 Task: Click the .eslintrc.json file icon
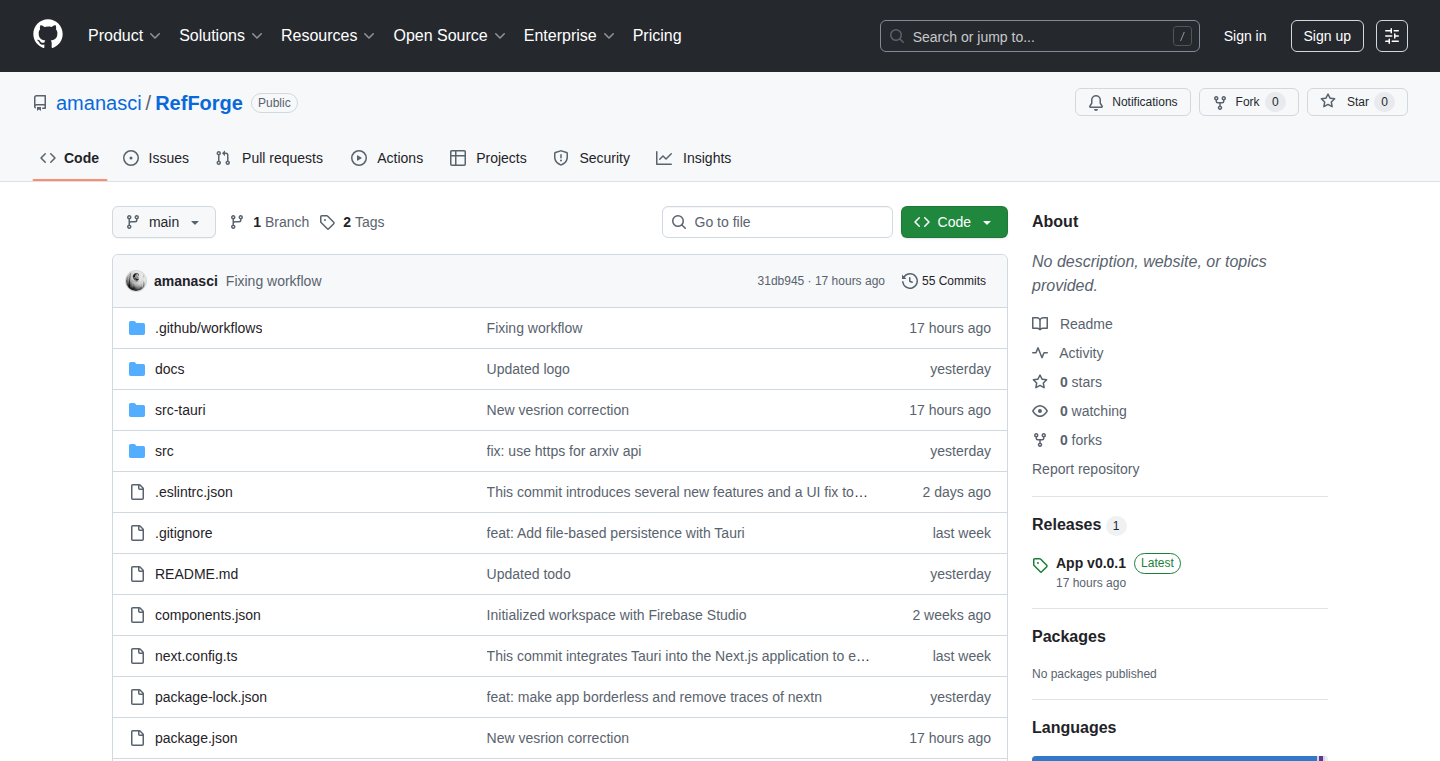(x=137, y=492)
